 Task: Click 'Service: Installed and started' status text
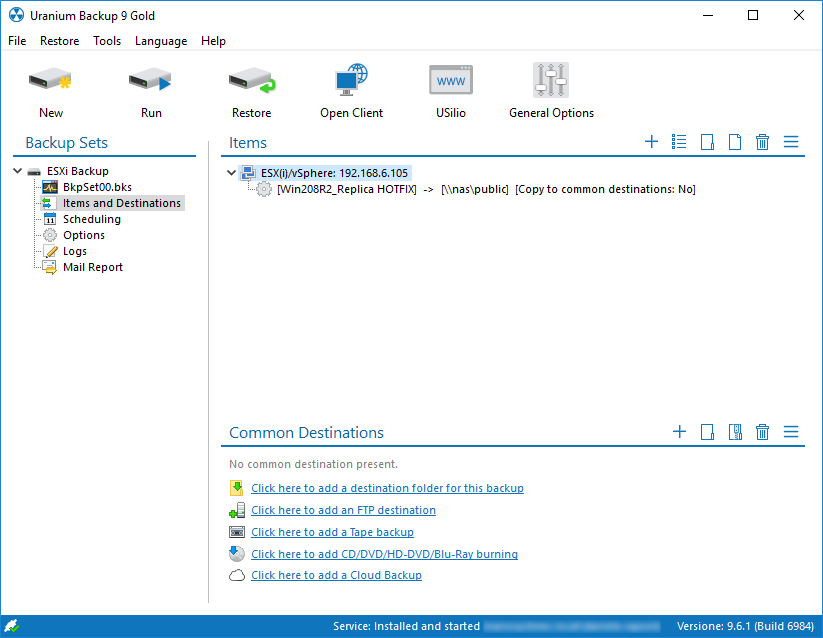[406, 626]
